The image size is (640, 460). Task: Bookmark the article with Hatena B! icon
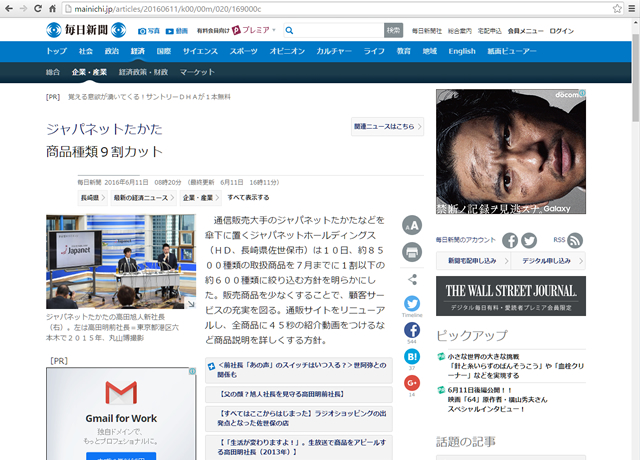[x=411, y=357]
